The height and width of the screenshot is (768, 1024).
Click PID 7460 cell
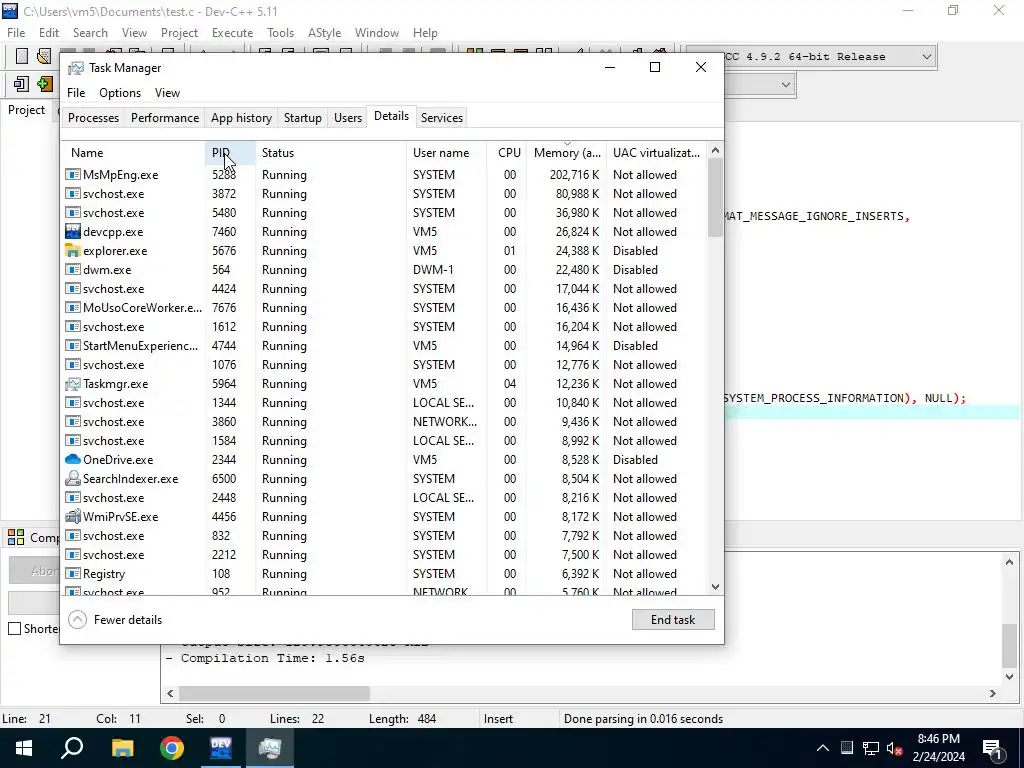tap(224, 232)
